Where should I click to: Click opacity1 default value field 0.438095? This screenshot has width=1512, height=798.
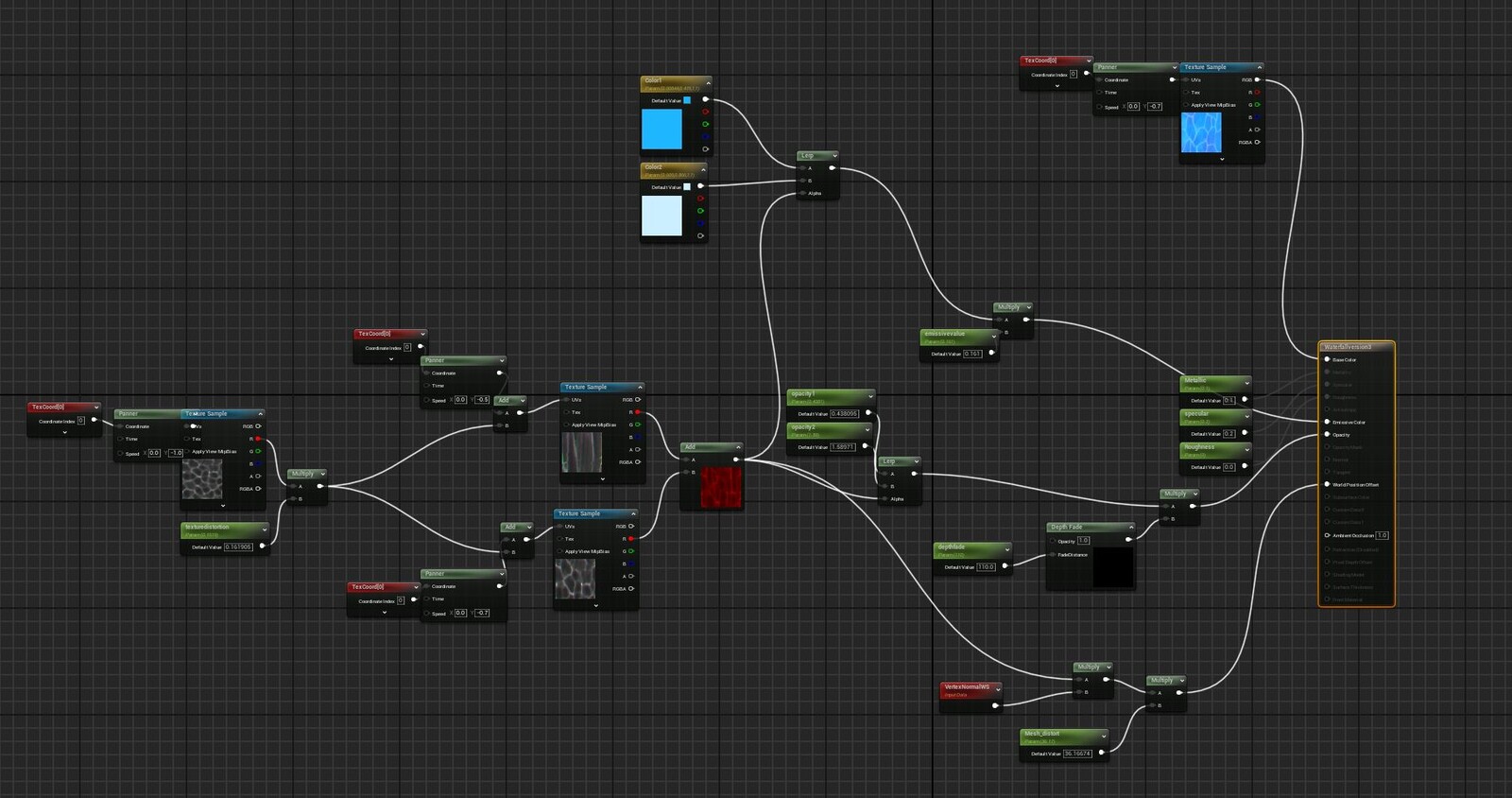tap(844, 413)
